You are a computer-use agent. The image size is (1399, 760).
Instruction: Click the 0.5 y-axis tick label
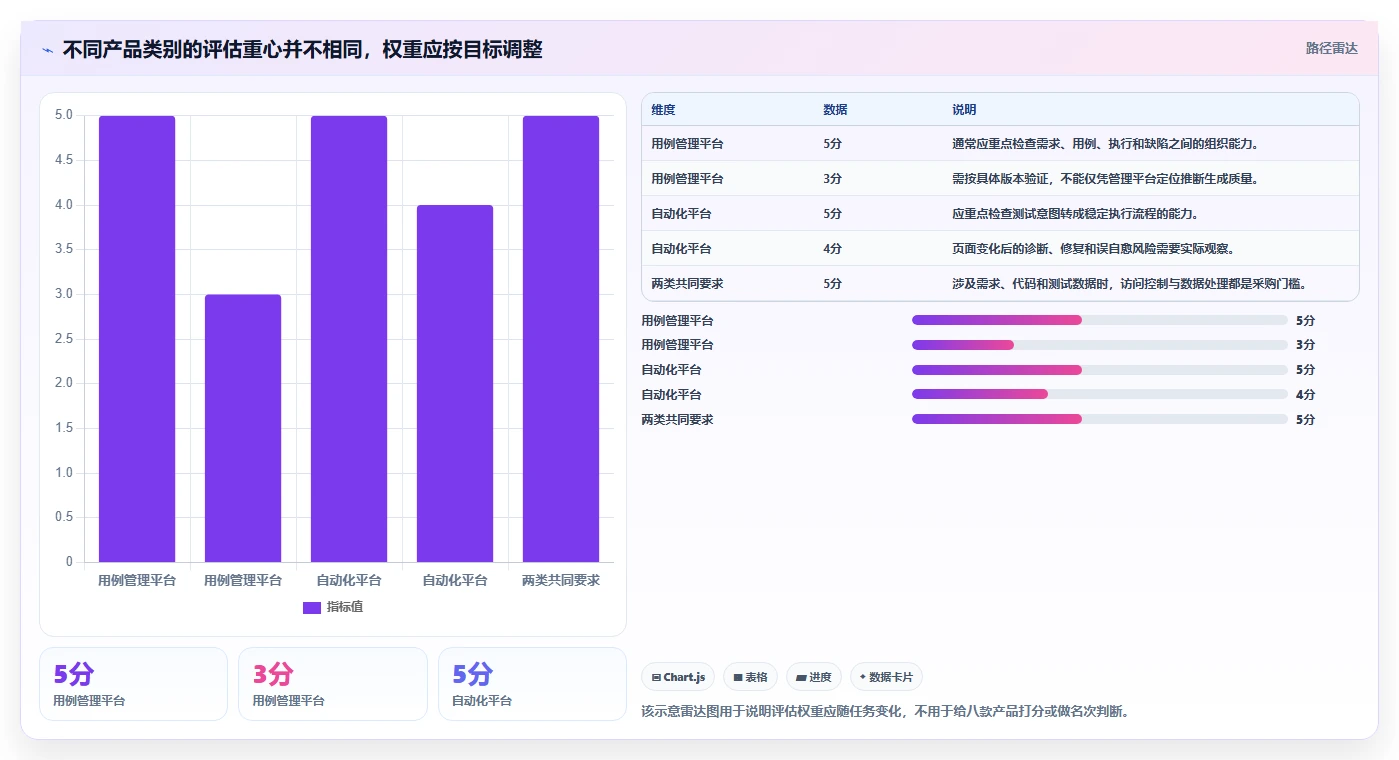[x=63, y=517]
